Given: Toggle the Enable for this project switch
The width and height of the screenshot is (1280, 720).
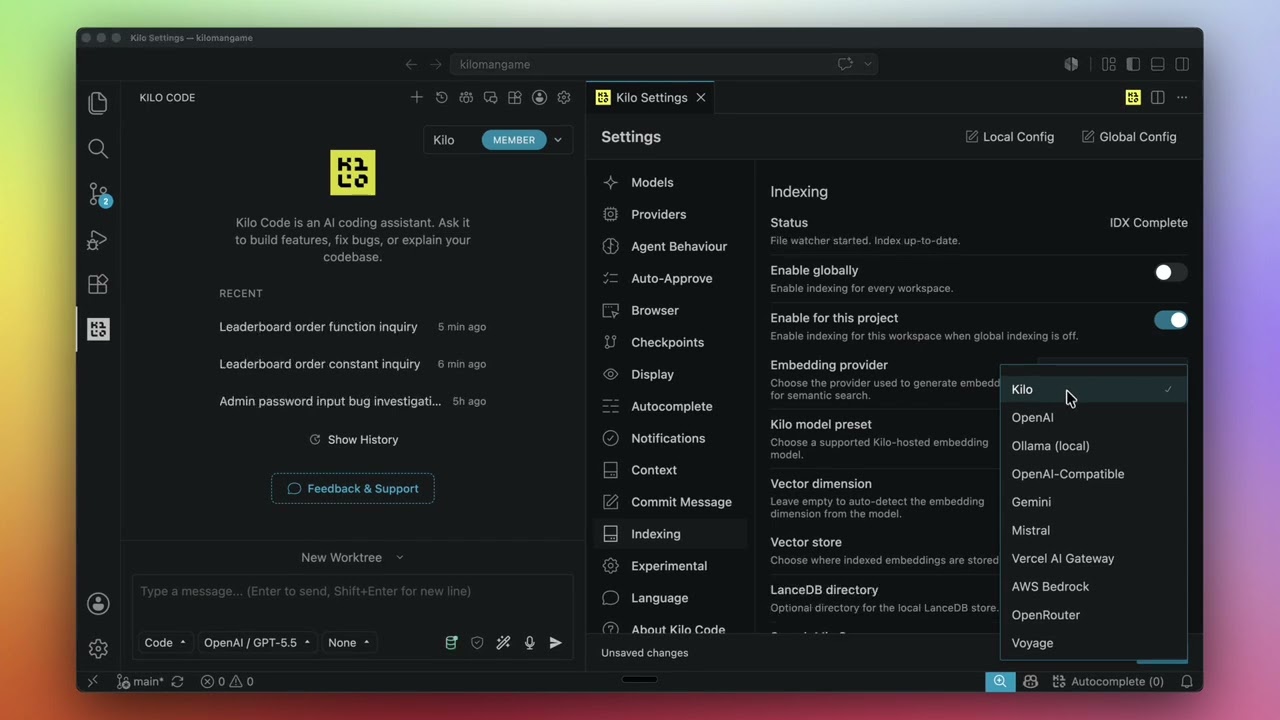Looking at the screenshot, I should pyautogui.click(x=1170, y=320).
